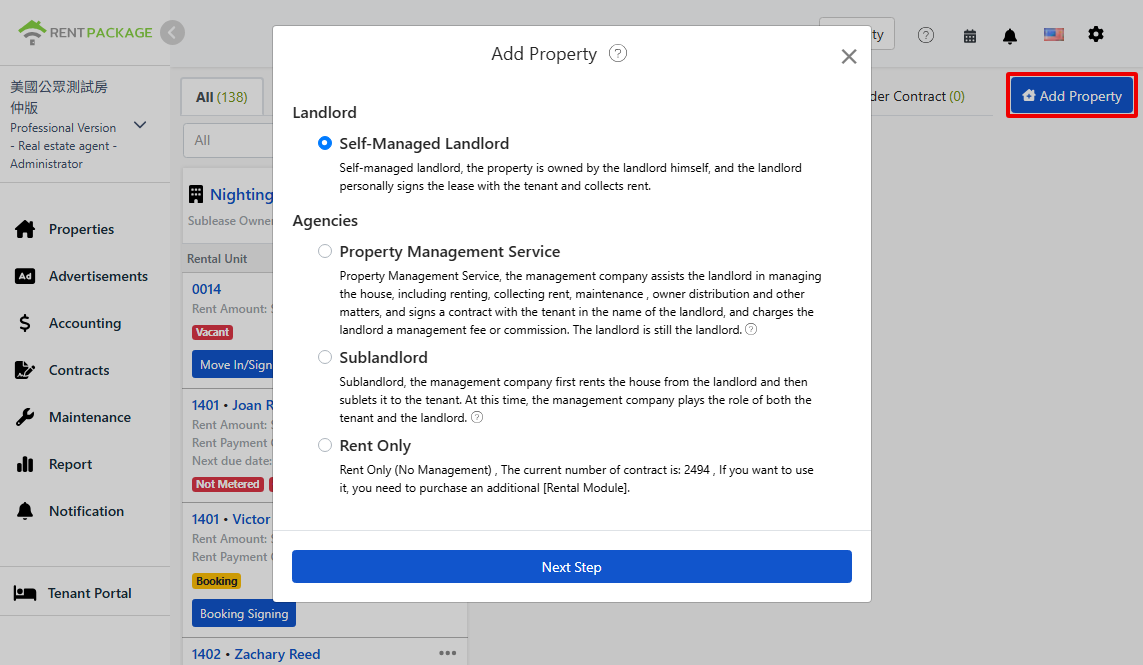
Task: Switch to the All (138) tab
Action: pyautogui.click(x=222, y=97)
